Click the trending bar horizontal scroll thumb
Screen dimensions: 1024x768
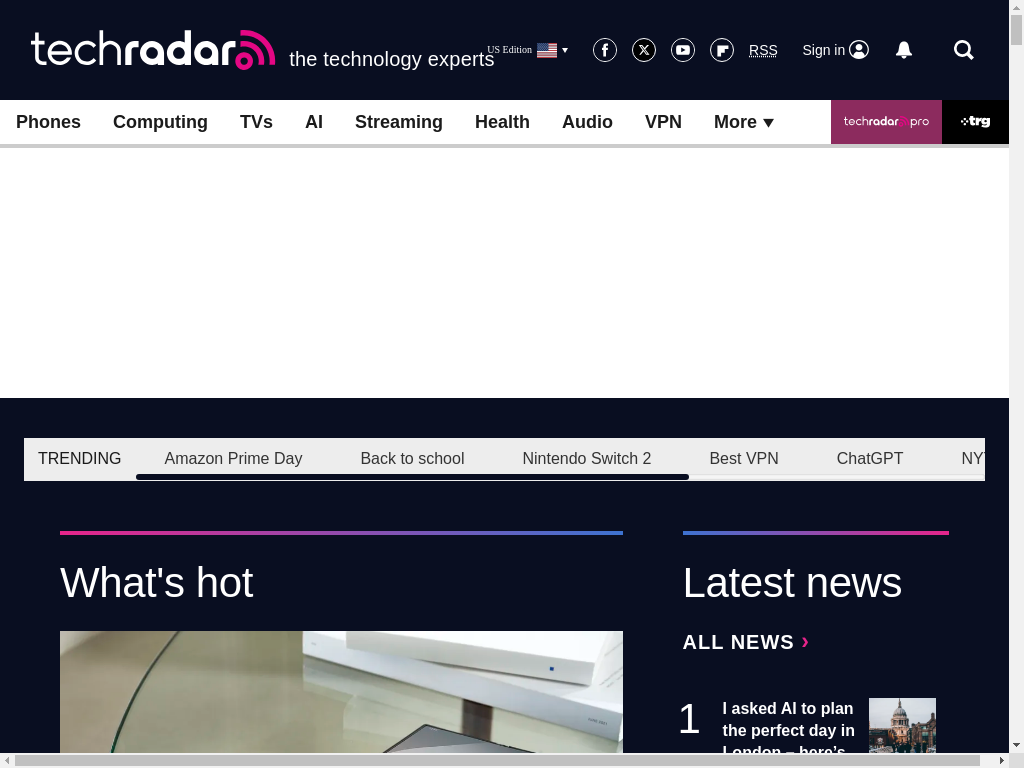(412, 477)
